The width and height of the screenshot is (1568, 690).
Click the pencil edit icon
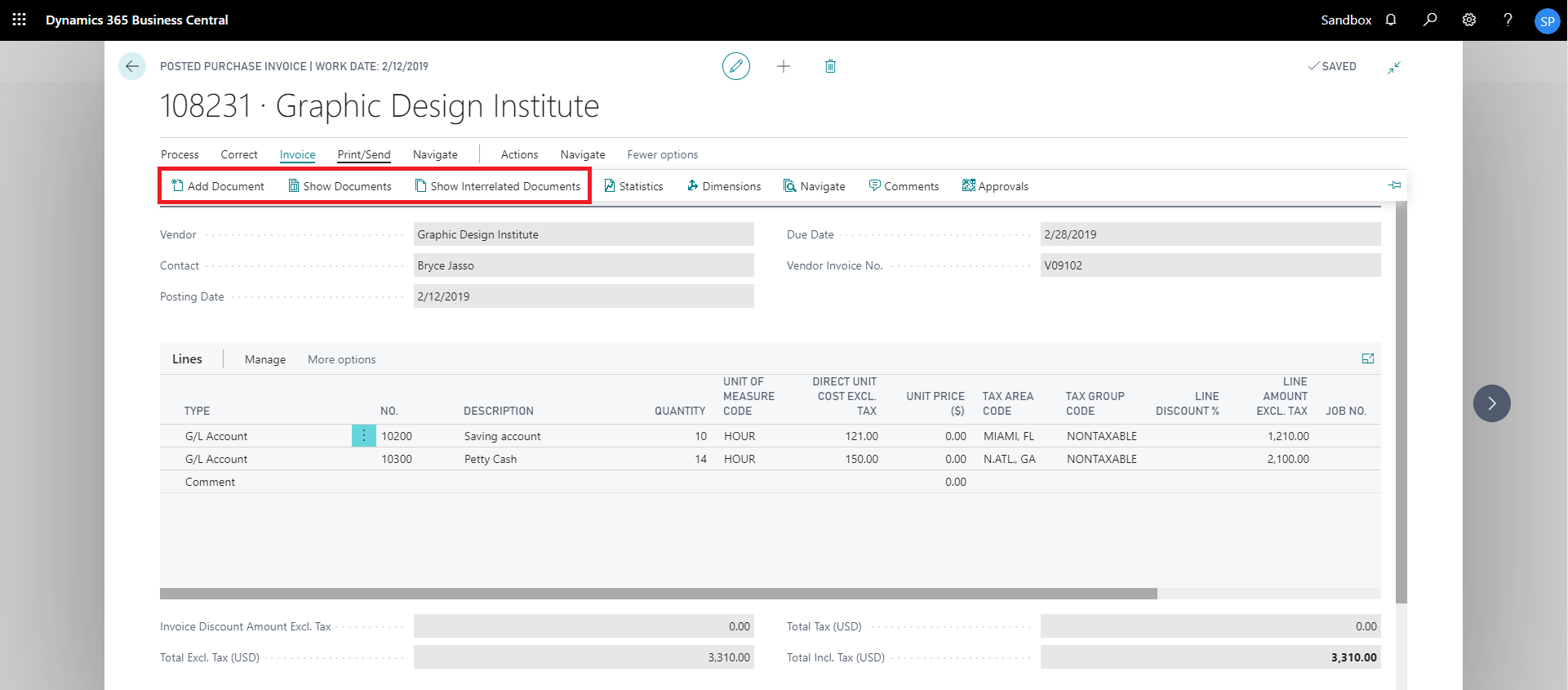pyautogui.click(x=735, y=66)
